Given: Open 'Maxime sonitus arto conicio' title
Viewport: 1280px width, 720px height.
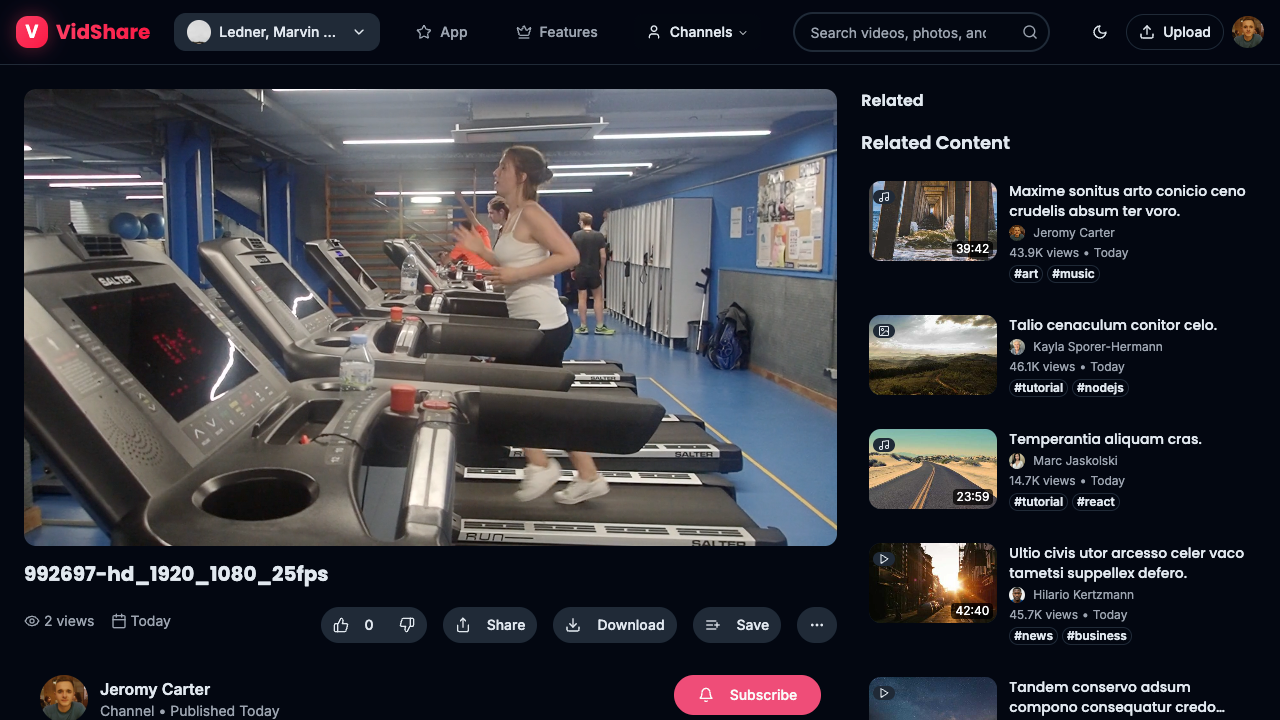Looking at the screenshot, I should pyautogui.click(x=1127, y=201).
